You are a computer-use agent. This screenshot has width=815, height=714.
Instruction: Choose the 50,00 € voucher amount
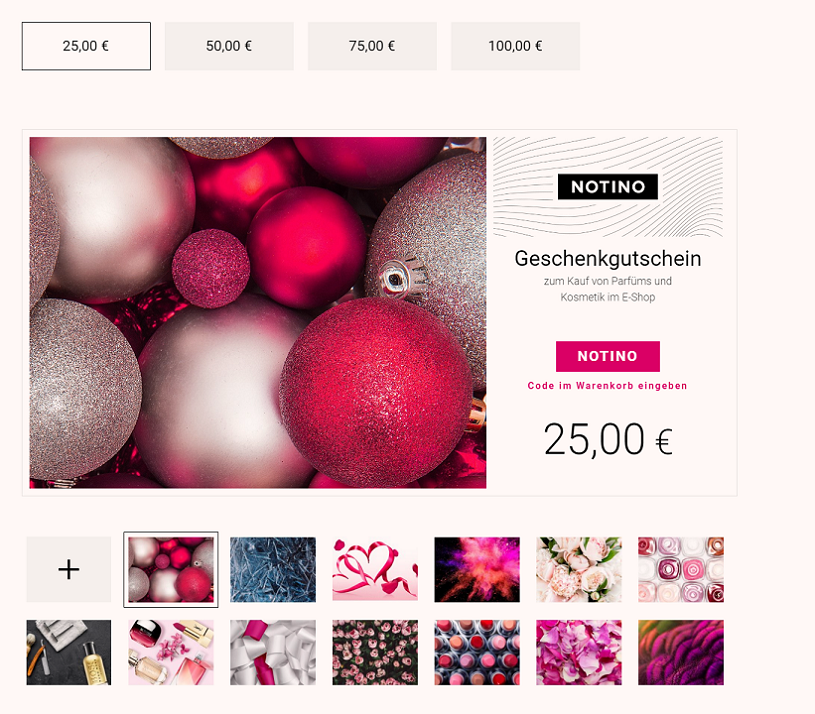(x=229, y=46)
